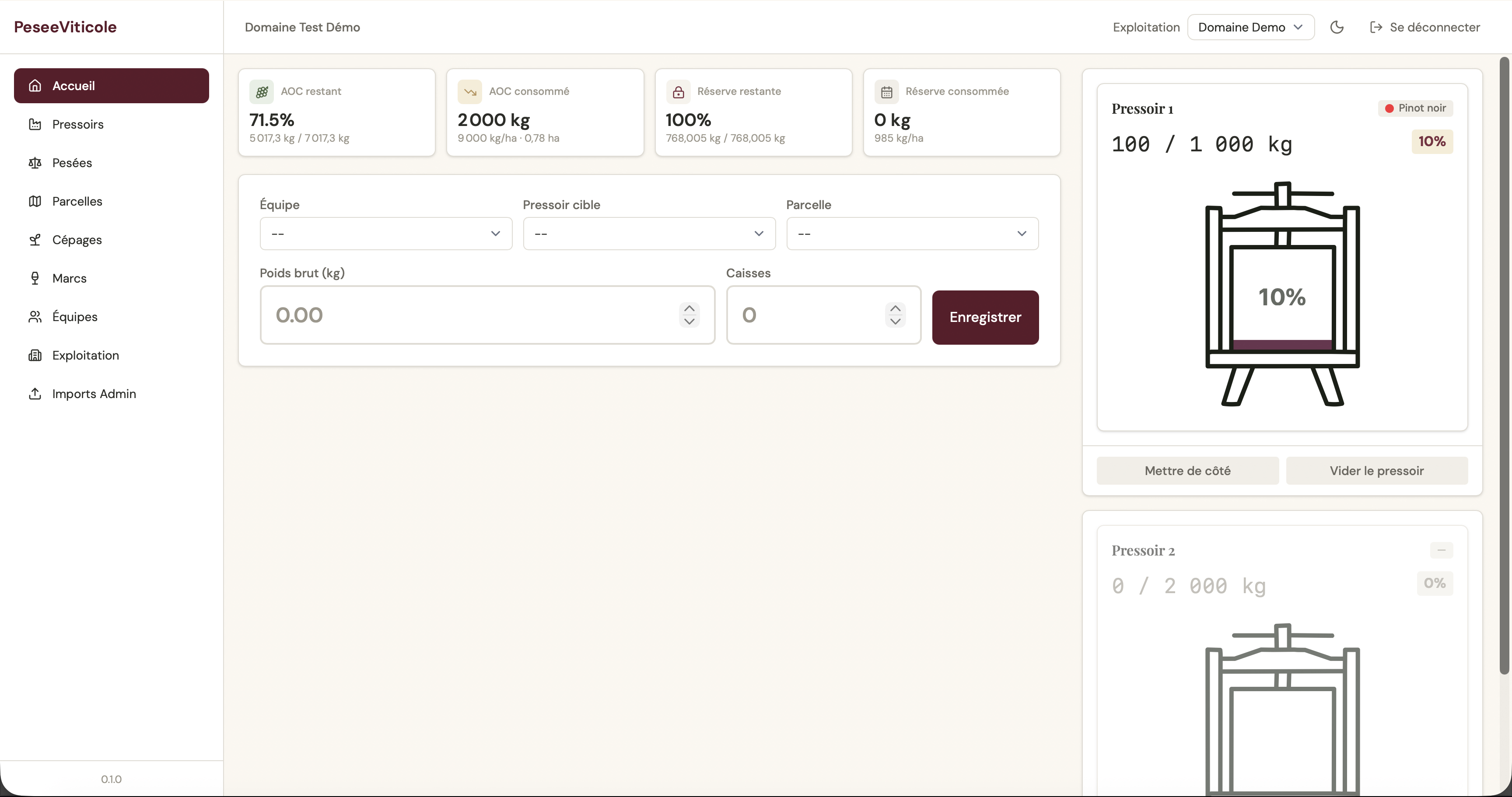Click the Domaine Test Démo header text
The height and width of the screenshot is (797, 1512).
[x=302, y=27]
